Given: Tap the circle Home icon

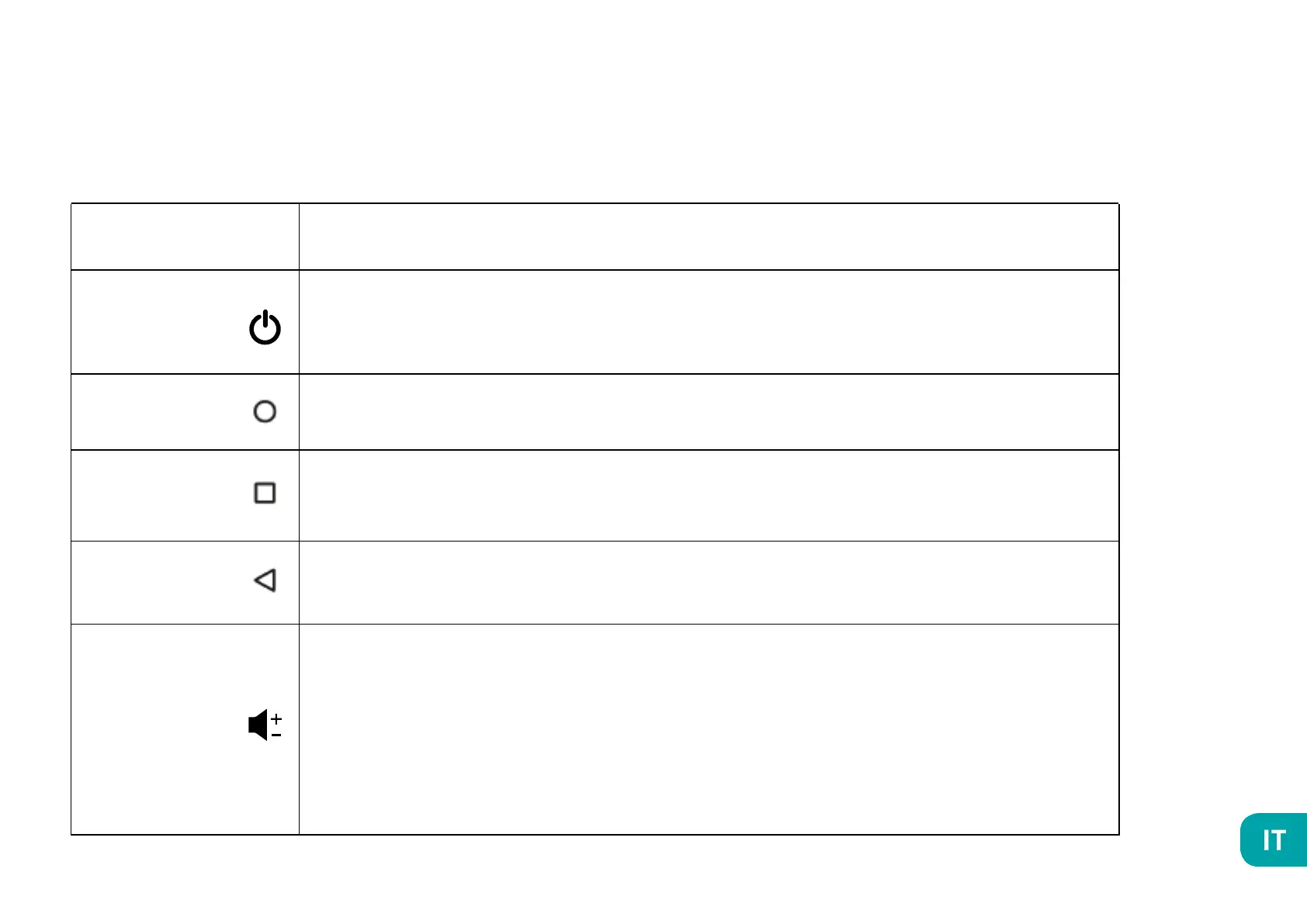Looking at the screenshot, I should [265, 411].
